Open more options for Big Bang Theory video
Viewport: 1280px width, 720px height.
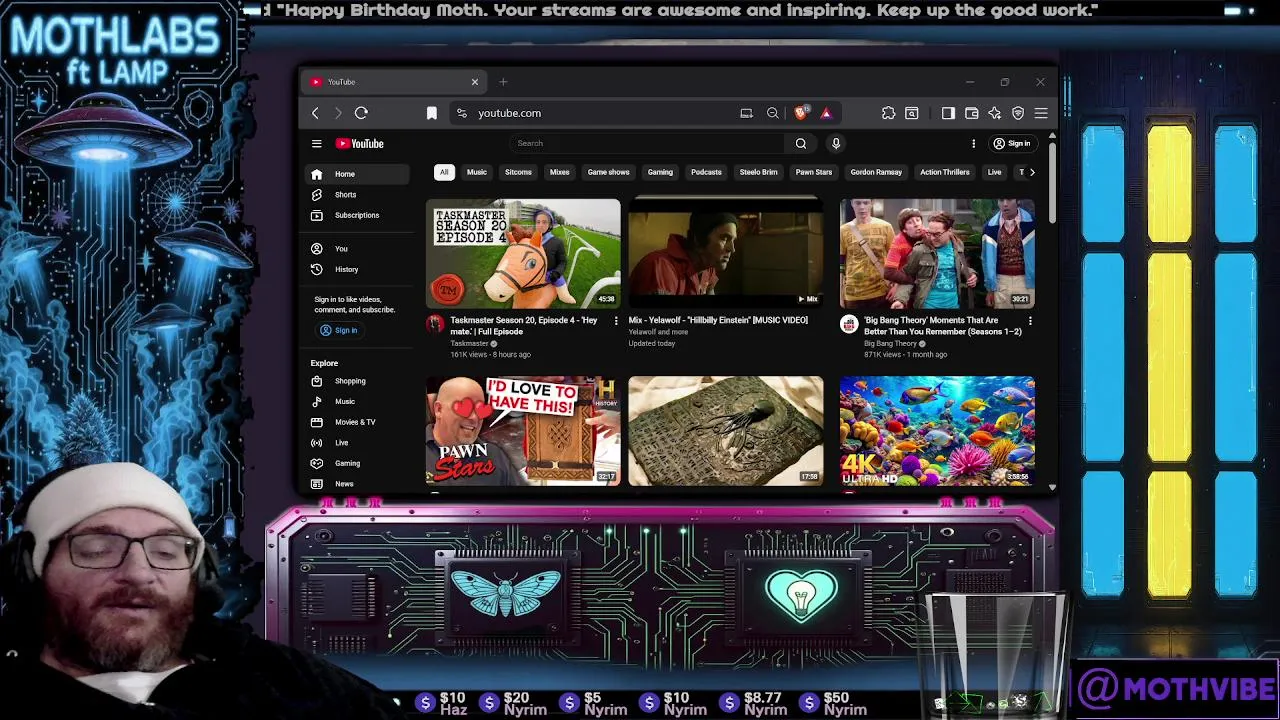point(1030,321)
